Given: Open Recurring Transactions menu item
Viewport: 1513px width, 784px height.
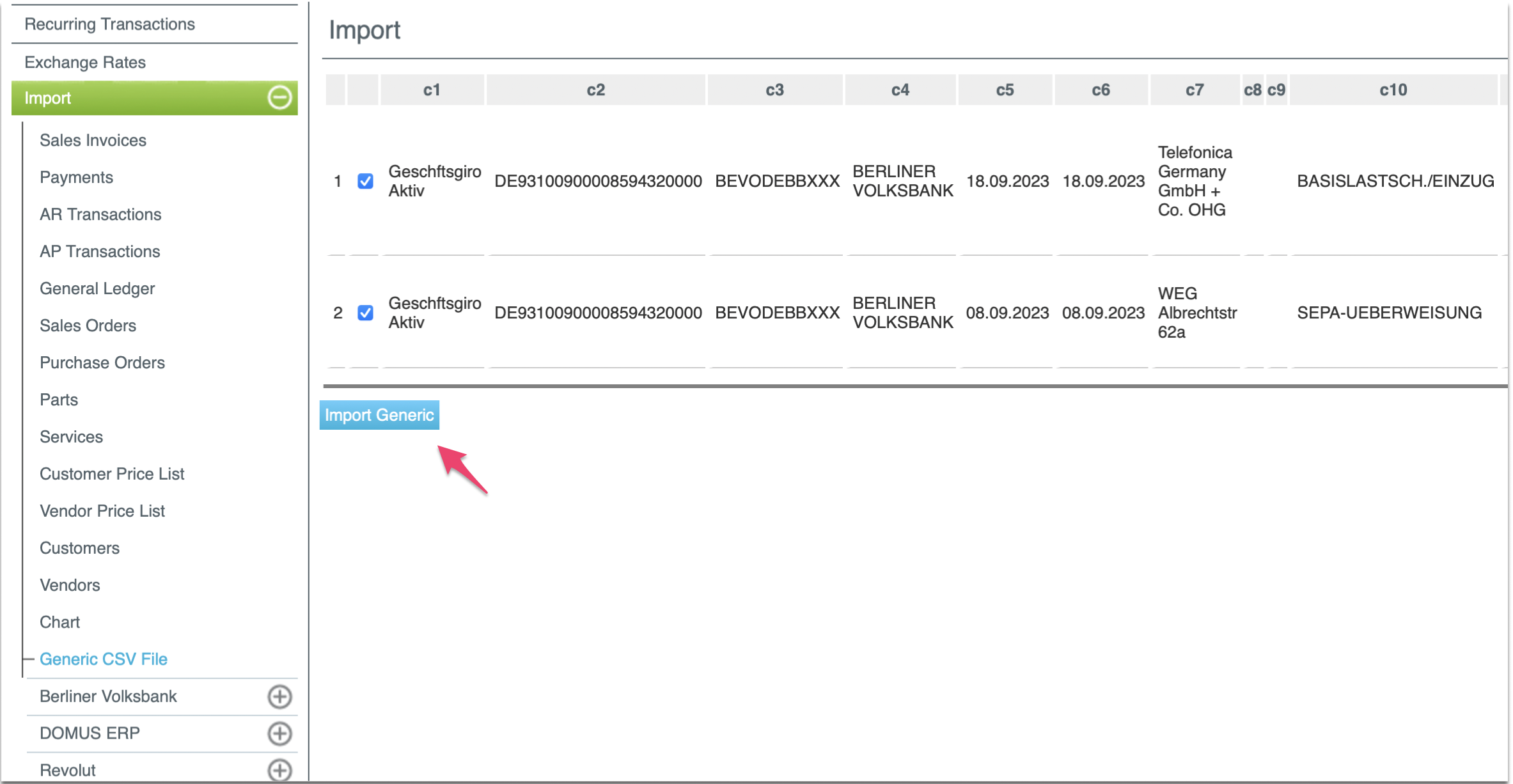Looking at the screenshot, I should (109, 24).
